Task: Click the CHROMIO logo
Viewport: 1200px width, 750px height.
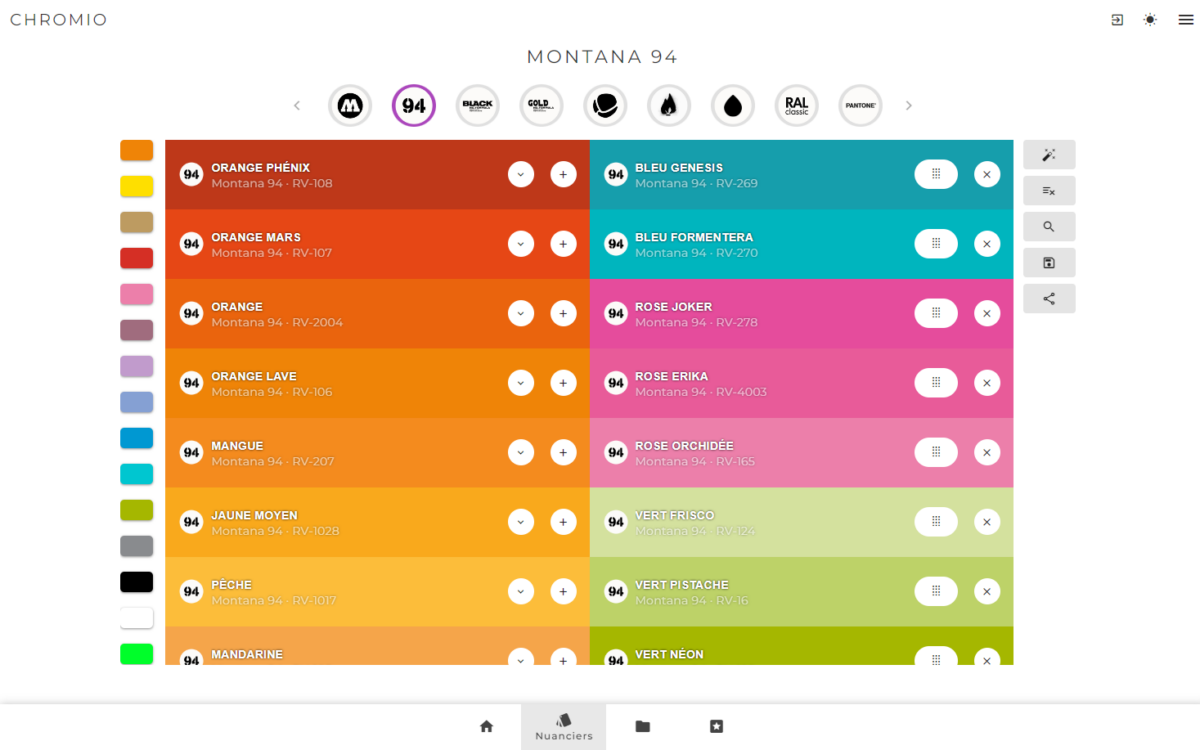Action: pyautogui.click(x=58, y=20)
